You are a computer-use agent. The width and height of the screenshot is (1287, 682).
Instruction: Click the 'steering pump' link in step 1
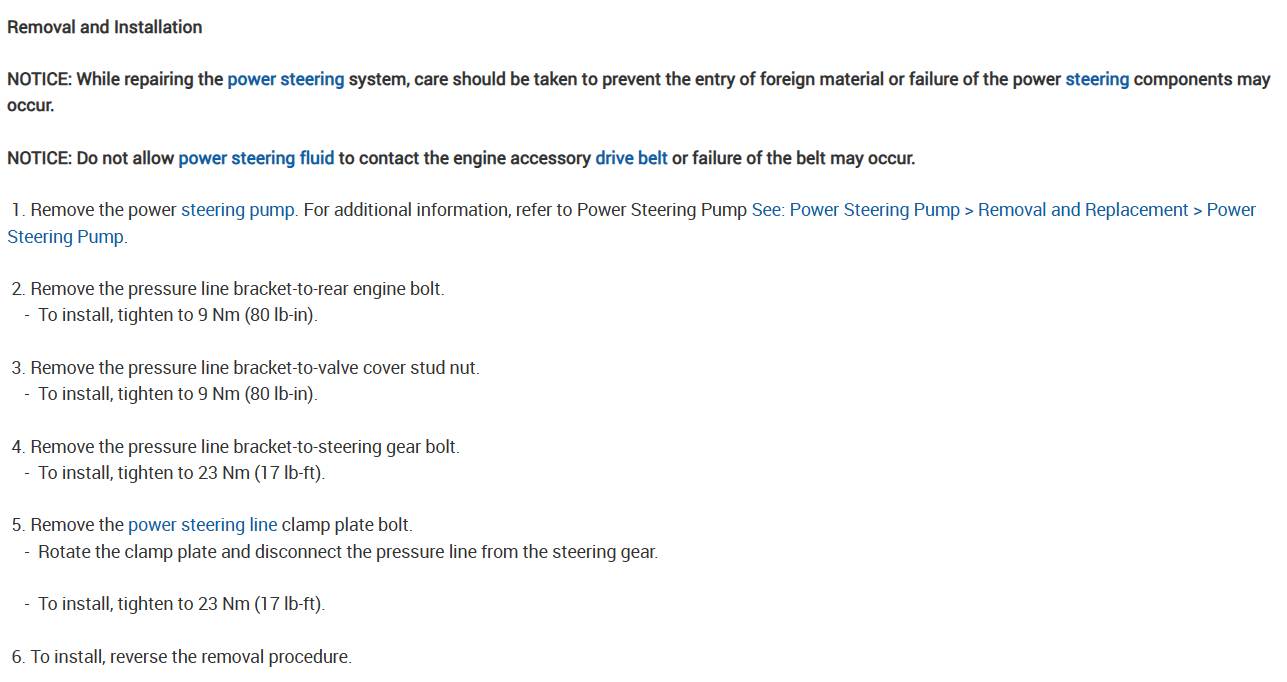[x=238, y=210]
